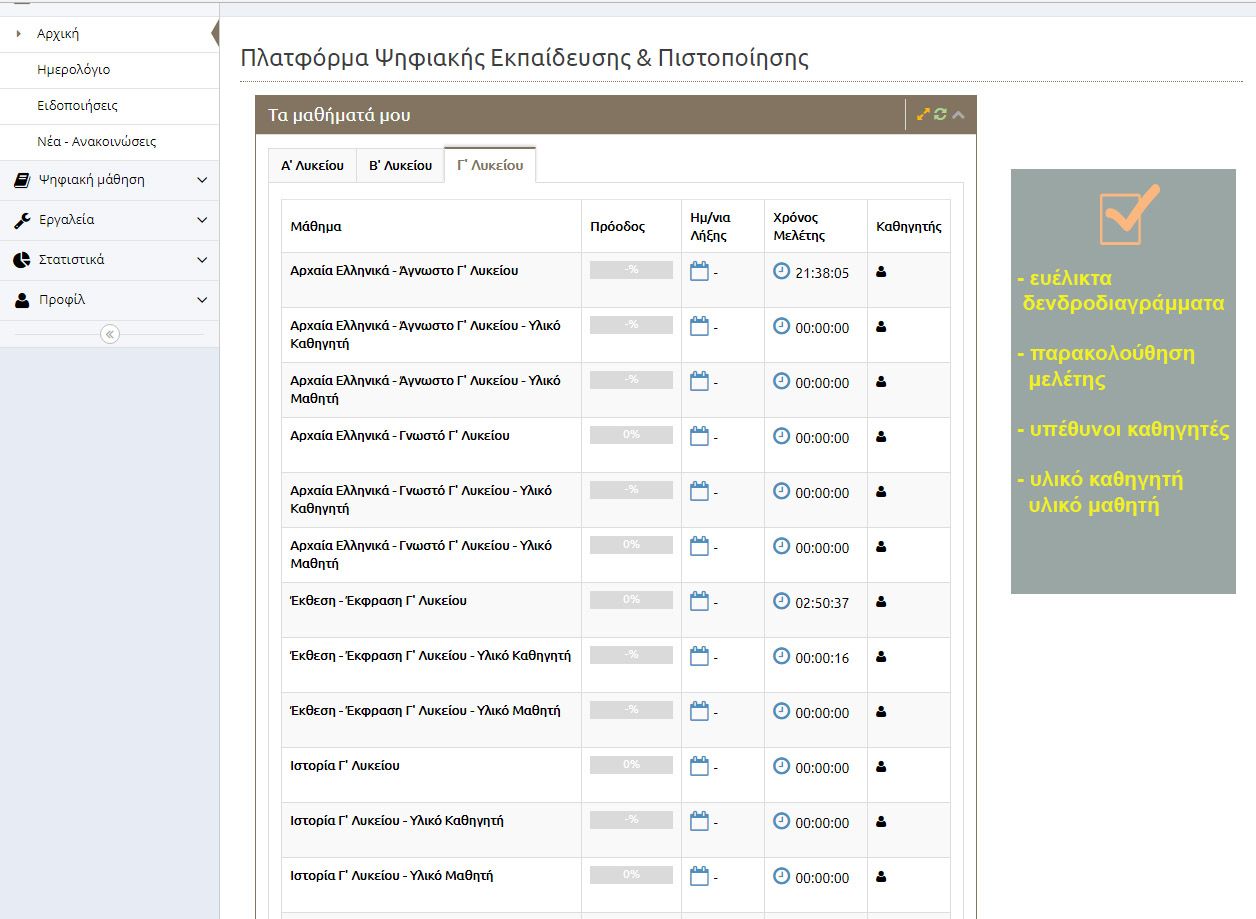Expand the Εργαλεία sidebar menu
The width and height of the screenshot is (1256, 919).
coord(110,220)
